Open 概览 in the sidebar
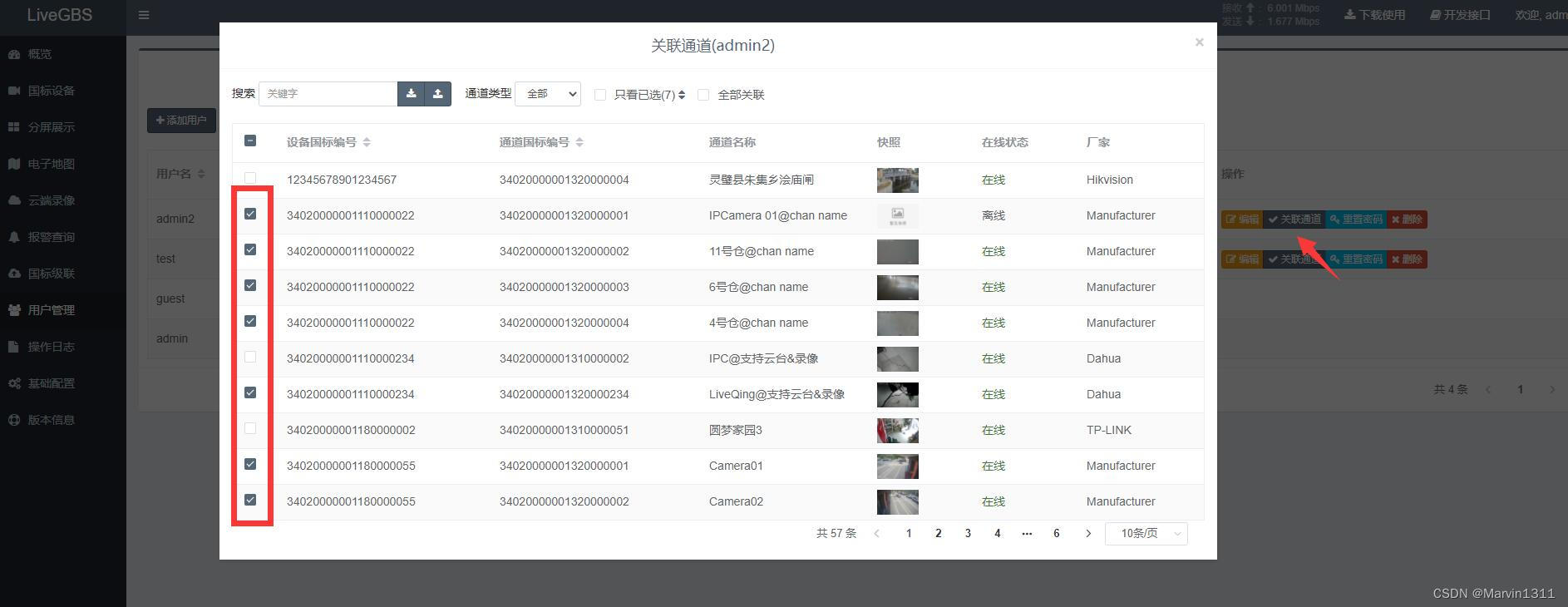The height and width of the screenshot is (607, 1568). coord(63,54)
